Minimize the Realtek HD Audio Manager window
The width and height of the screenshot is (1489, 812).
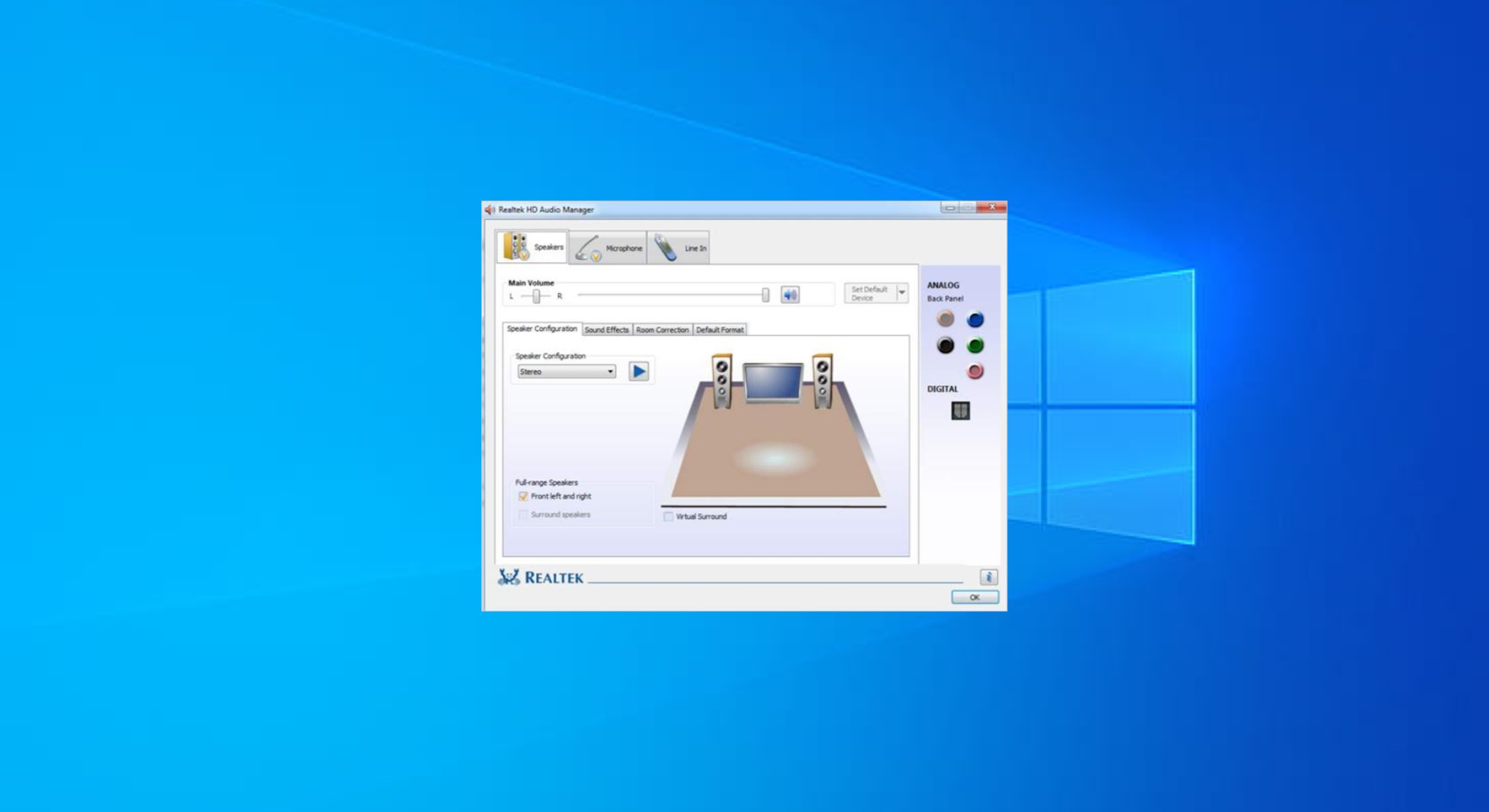pos(950,208)
